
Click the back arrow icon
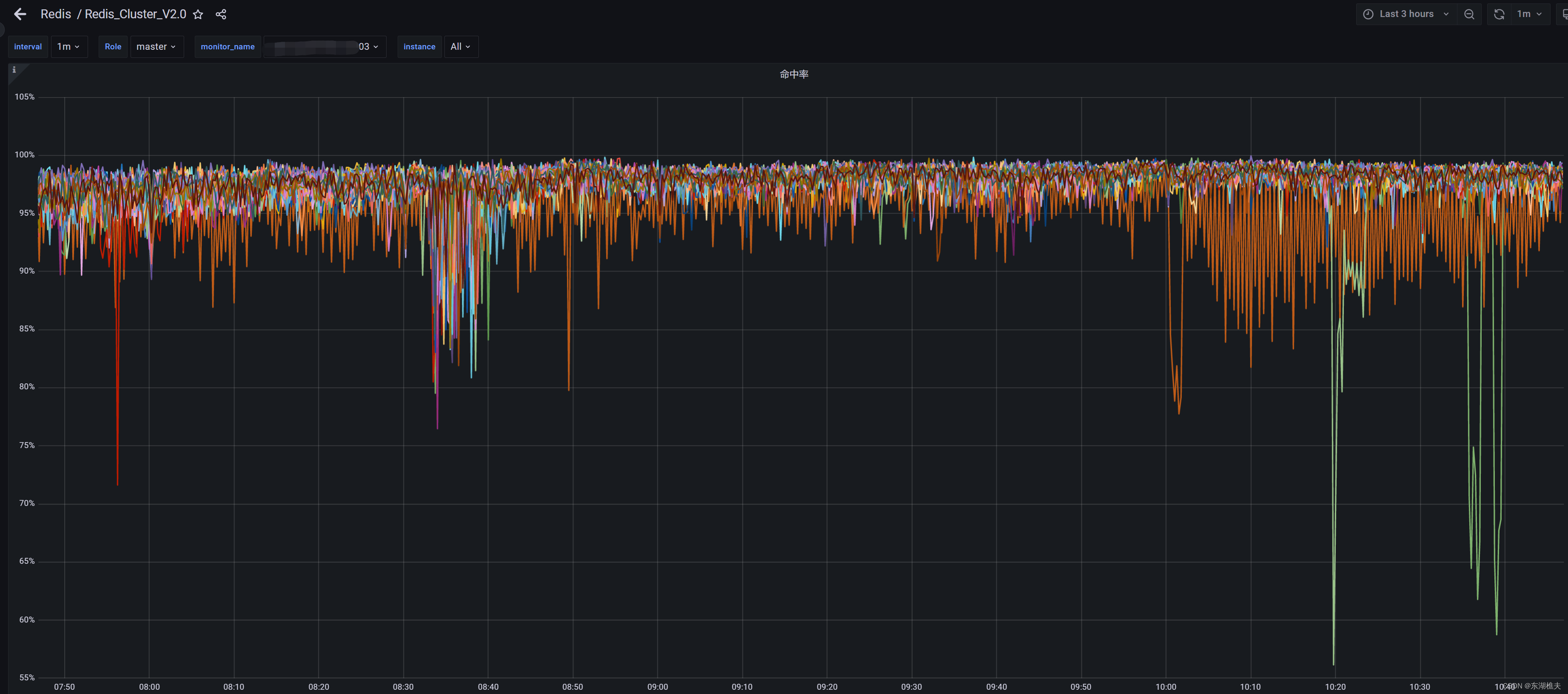point(20,14)
